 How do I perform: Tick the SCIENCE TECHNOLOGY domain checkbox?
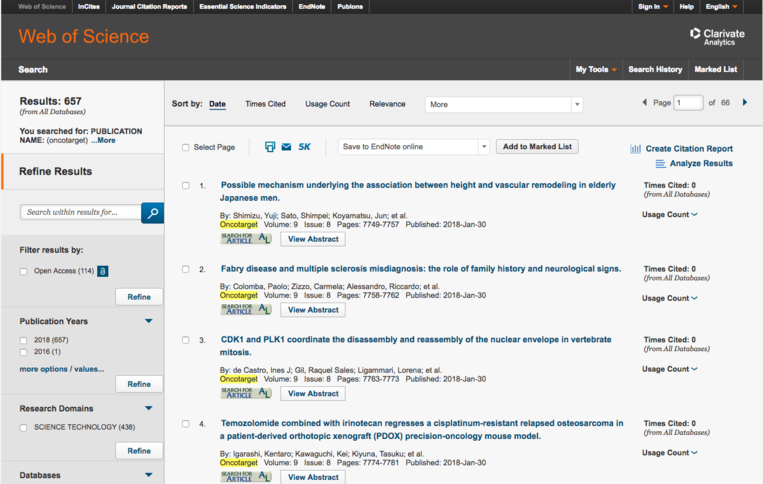coord(23,428)
